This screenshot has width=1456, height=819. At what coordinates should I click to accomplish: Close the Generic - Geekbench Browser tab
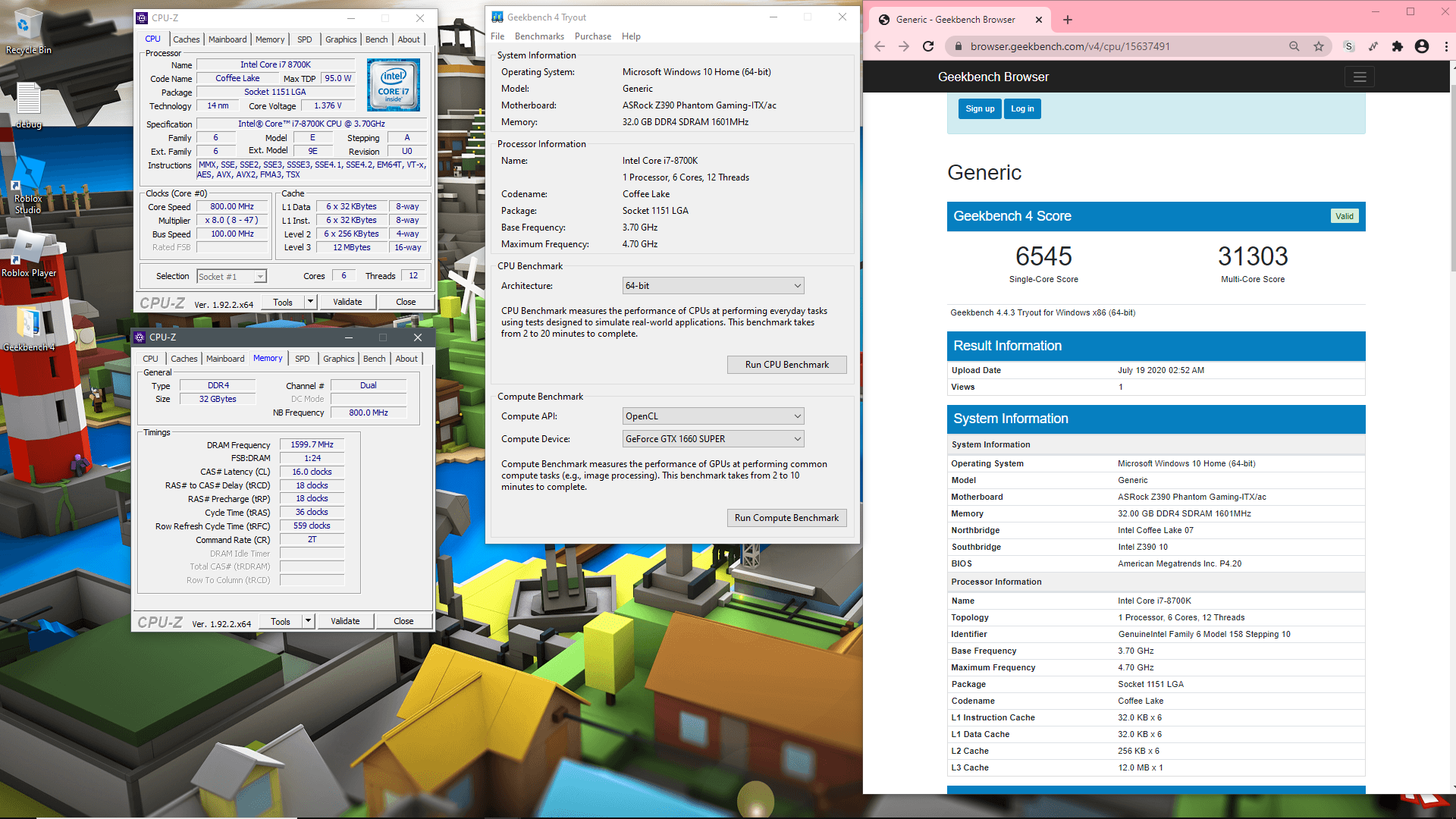tap(1039, 20)
